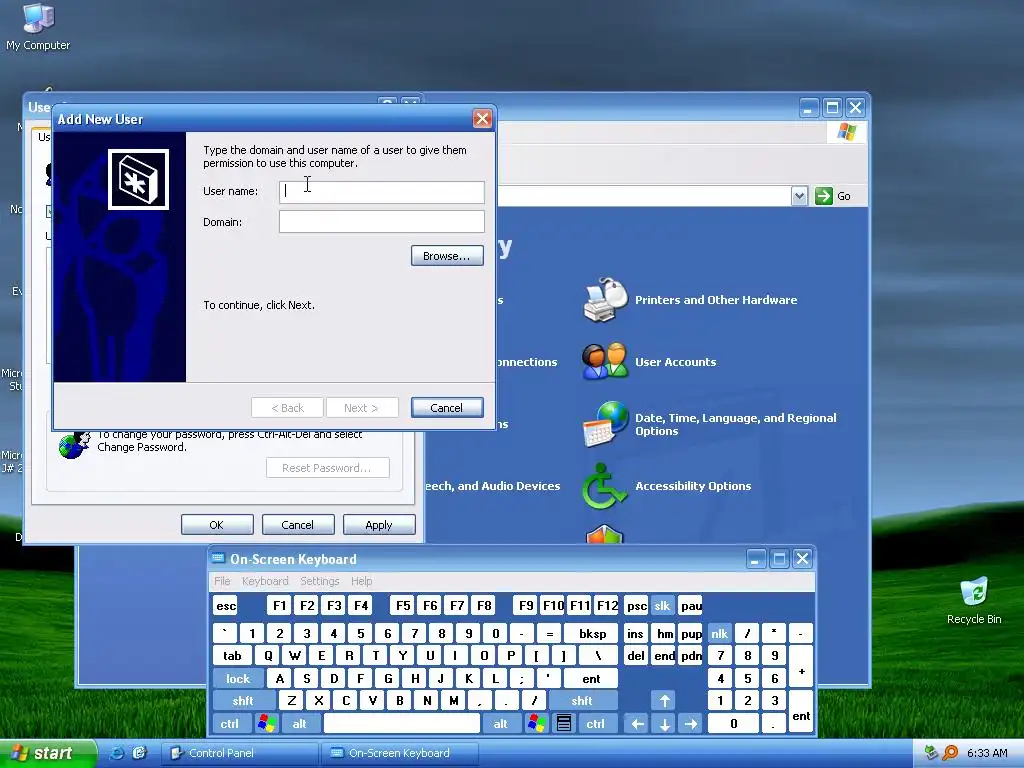Click Cancel in User Accounts dialog
This screenshot has width=1024, height=768.
pos(298,525)
